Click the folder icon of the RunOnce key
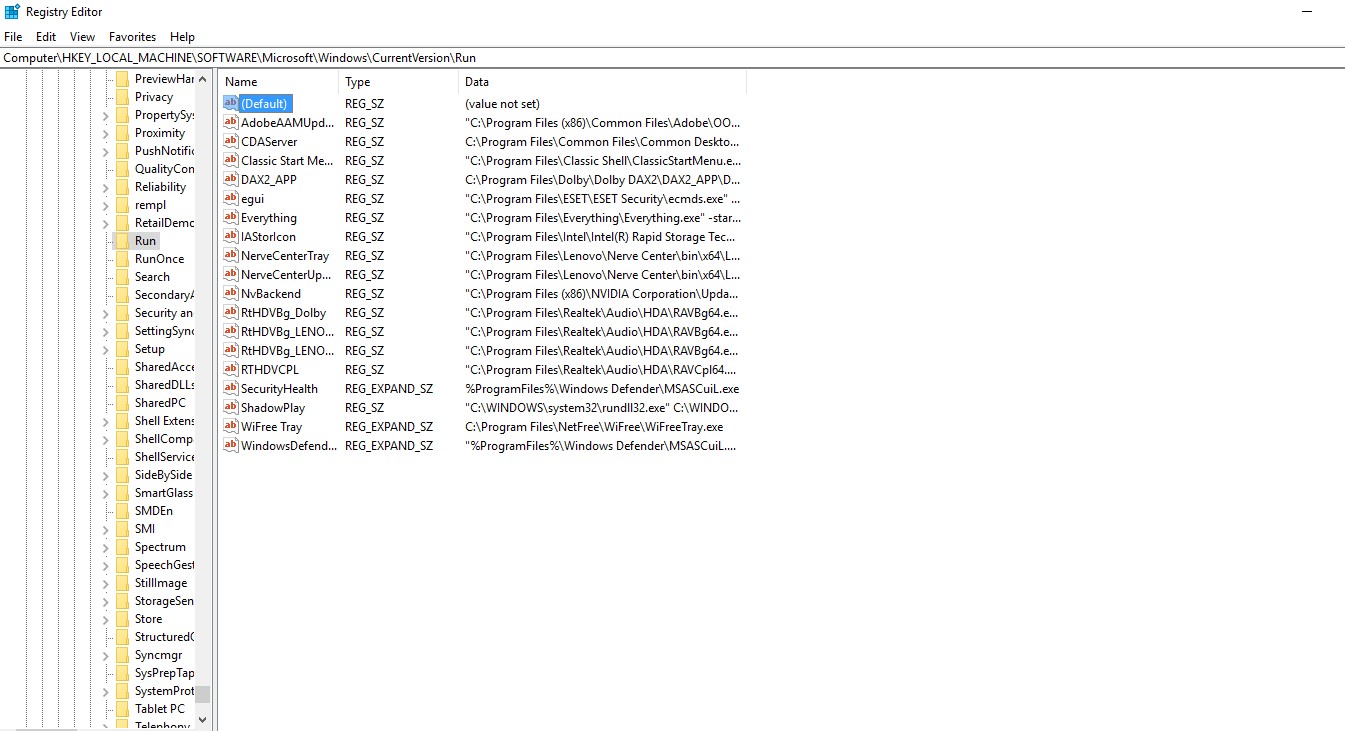This screenshot has height=731, width=1345. coord(122,259)
